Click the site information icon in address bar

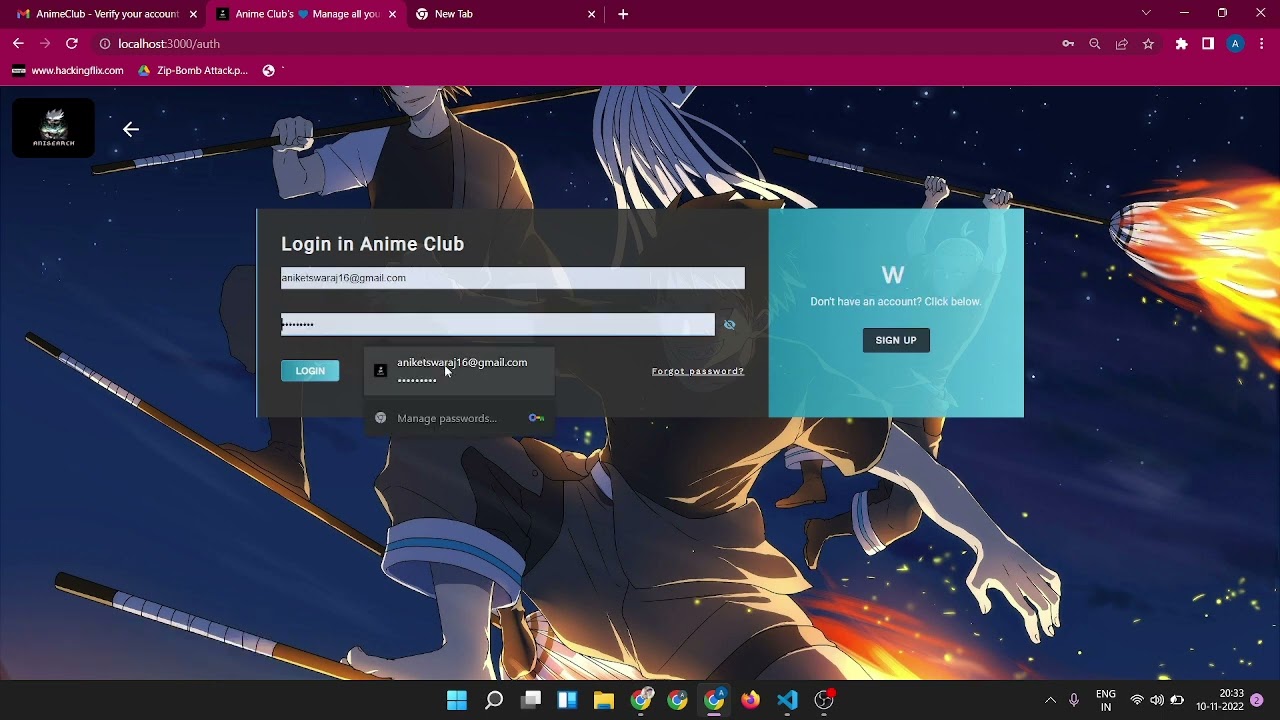point(104,44)
